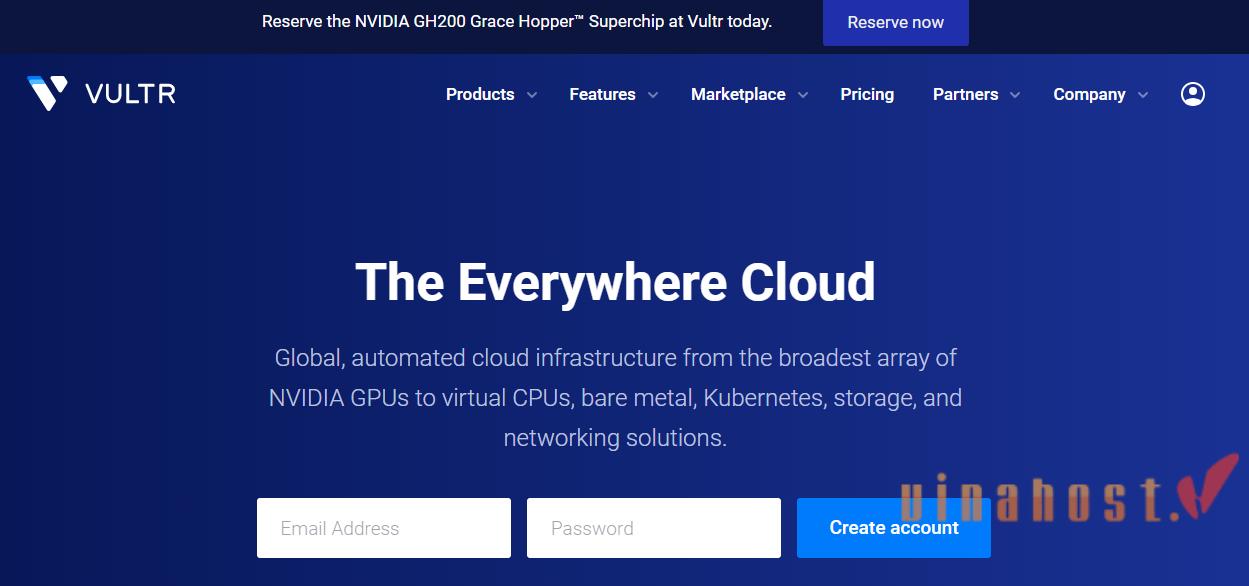Open the Products menu

click(x=480, y=94)
